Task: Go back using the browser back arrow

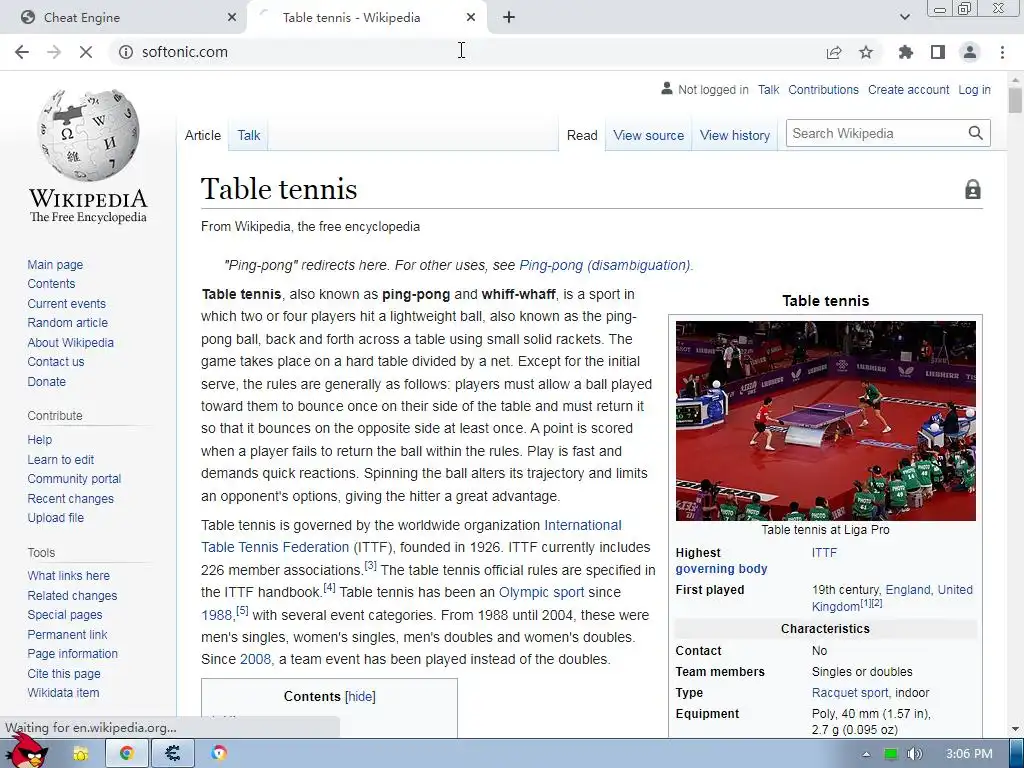Action: click(x=22, y=52)
